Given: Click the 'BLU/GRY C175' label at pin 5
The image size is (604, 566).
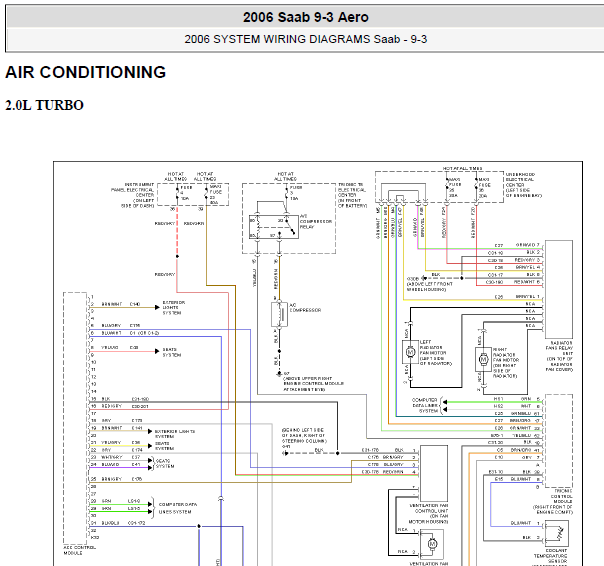Looking at the screenshot, I should pos(121,326).
